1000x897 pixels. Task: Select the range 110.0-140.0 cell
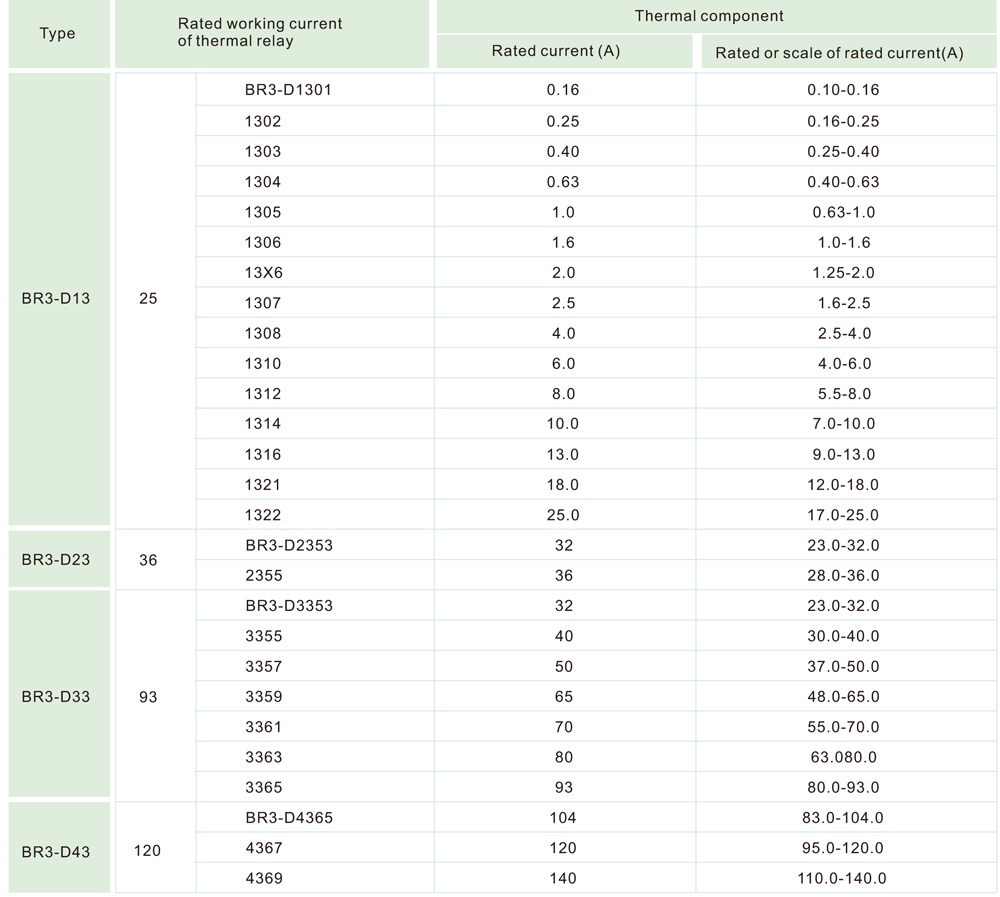(x=846, y=878)
